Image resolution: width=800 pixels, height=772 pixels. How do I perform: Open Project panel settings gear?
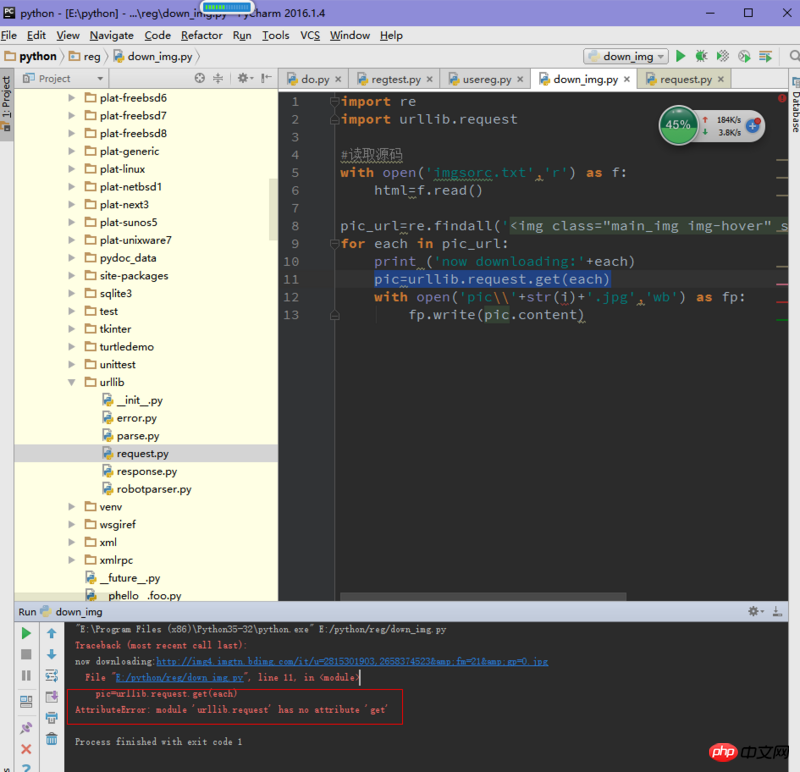pos(243,78)
